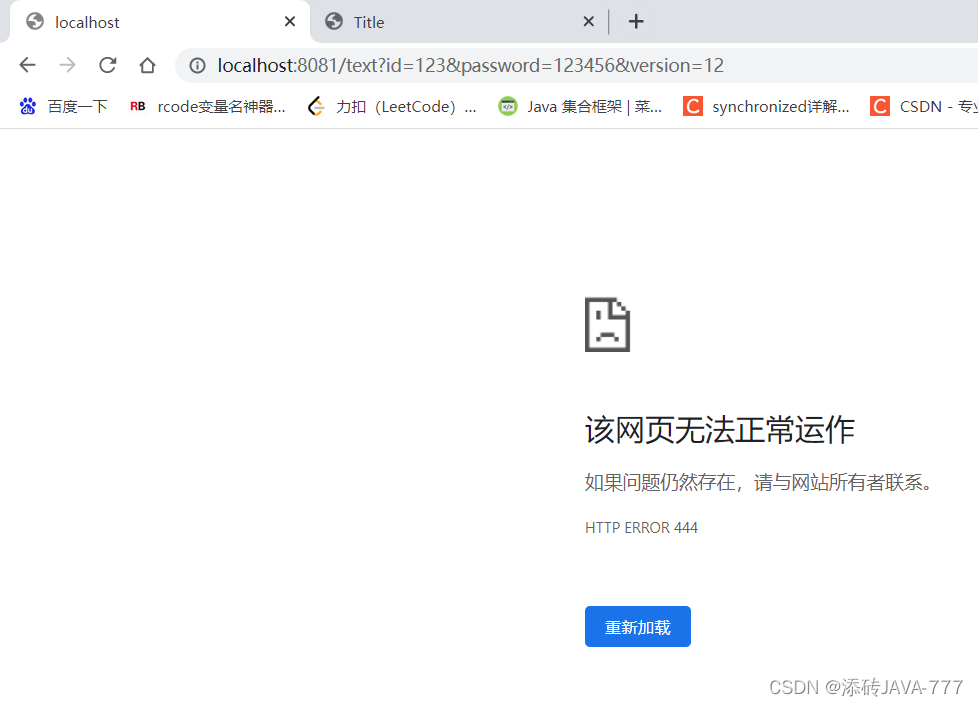
Task: Open the CSDN - 专业 bookmark
Action: (923, 107)
